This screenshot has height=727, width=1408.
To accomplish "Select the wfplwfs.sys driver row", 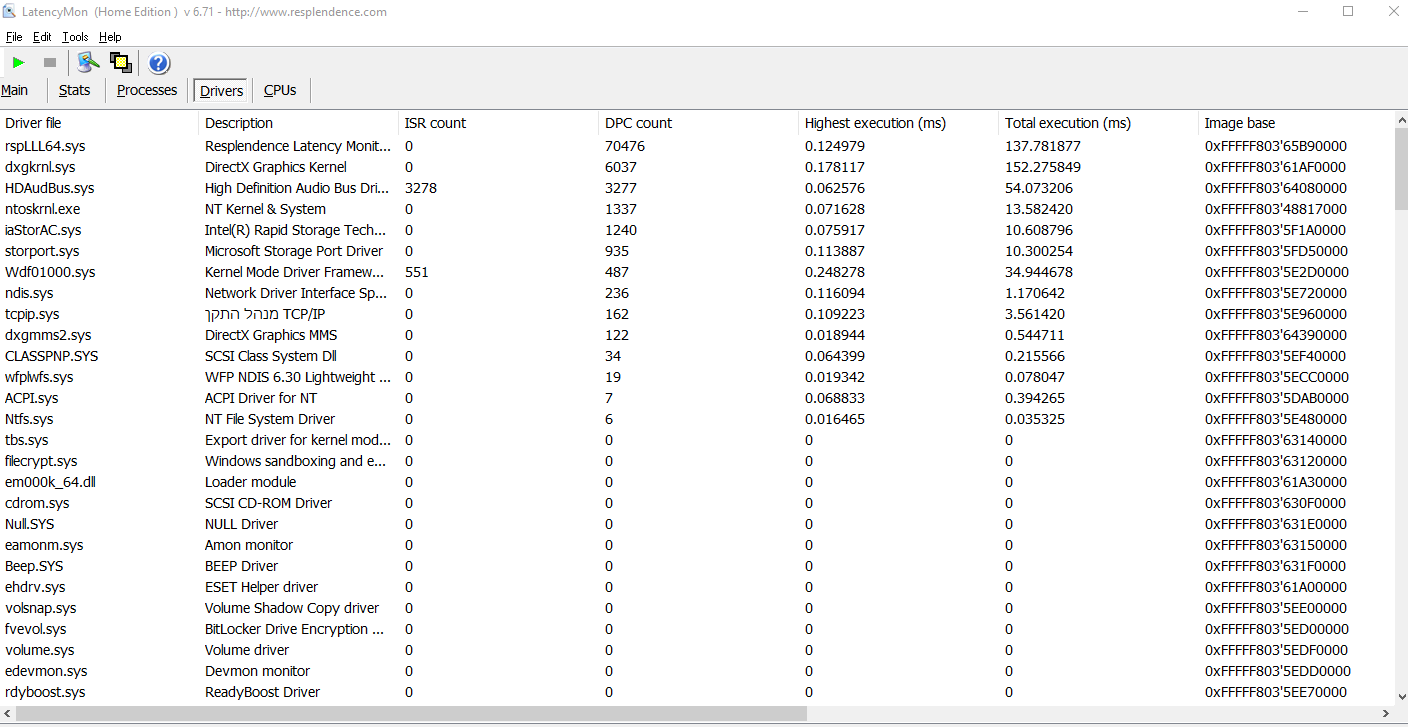I will pyautogui.click(x=696, y=377).
